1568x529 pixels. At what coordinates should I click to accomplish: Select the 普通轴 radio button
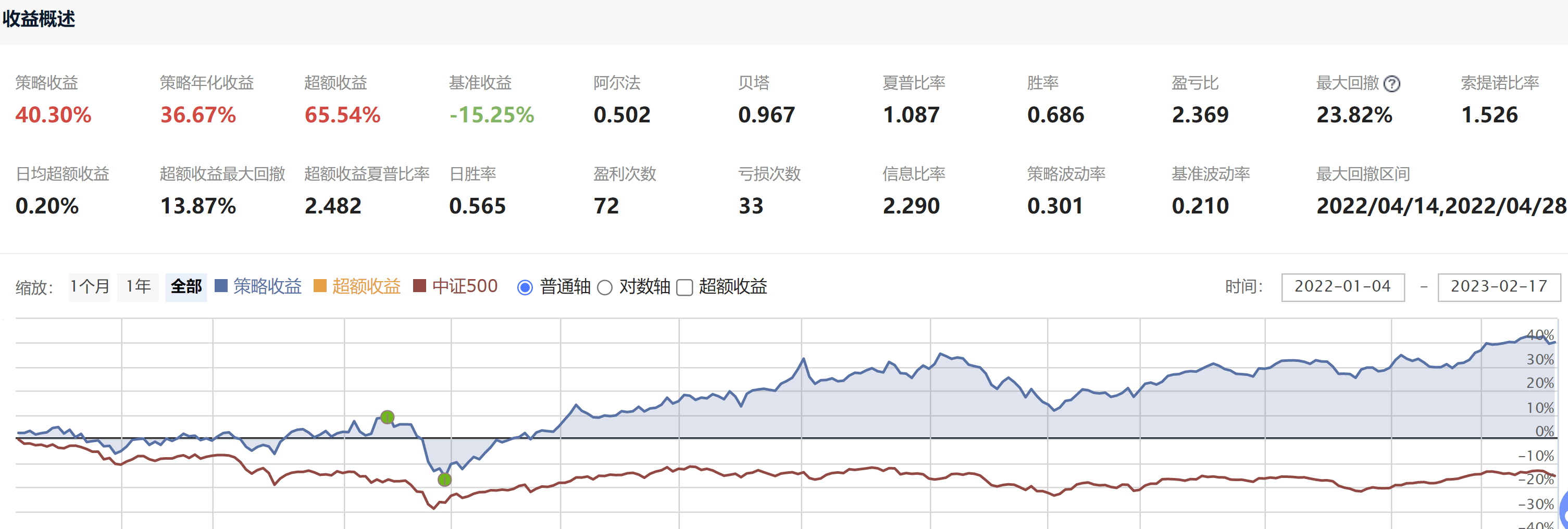[525, 287]
